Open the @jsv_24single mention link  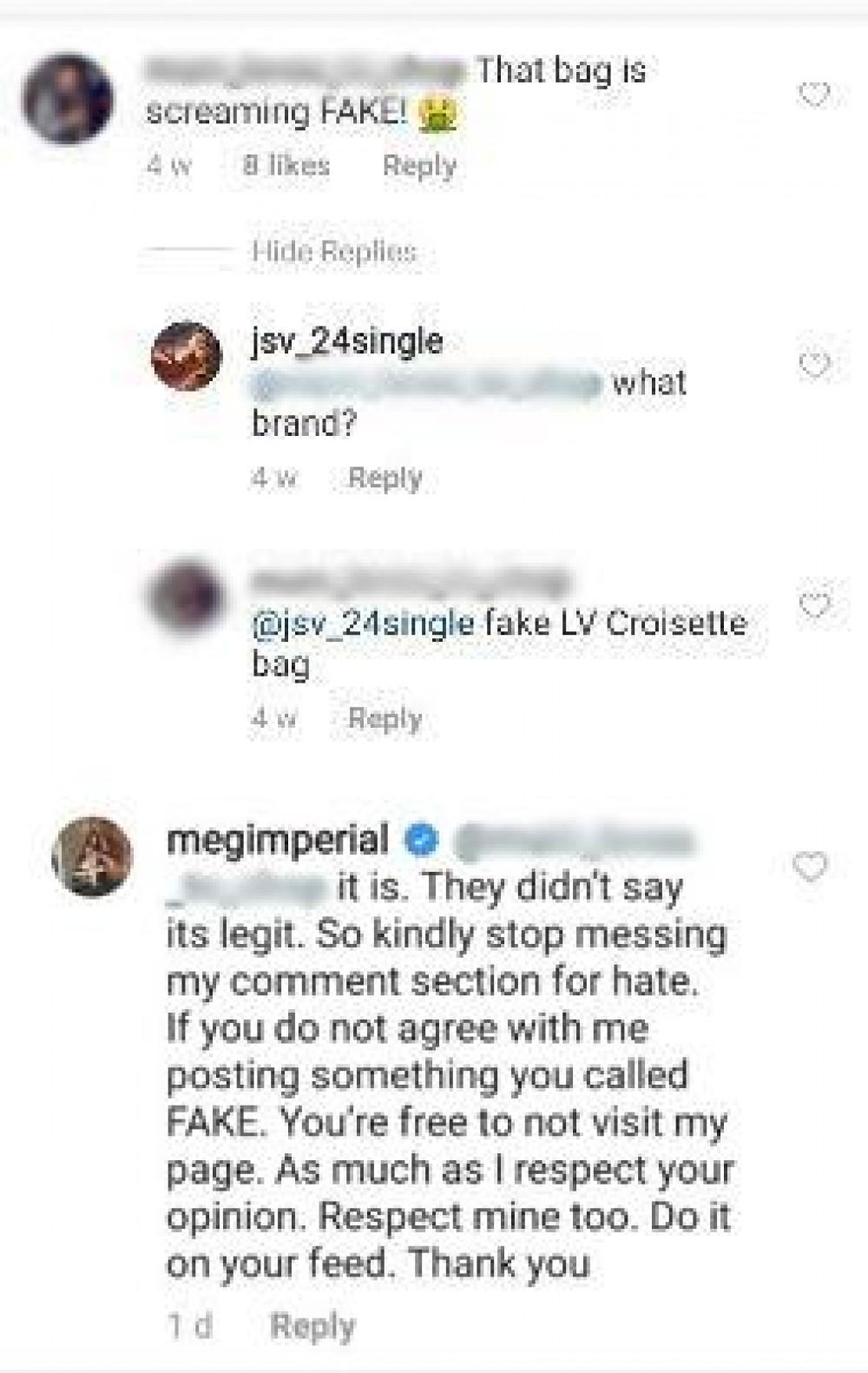pyautogui.click(x=363, y=624)
